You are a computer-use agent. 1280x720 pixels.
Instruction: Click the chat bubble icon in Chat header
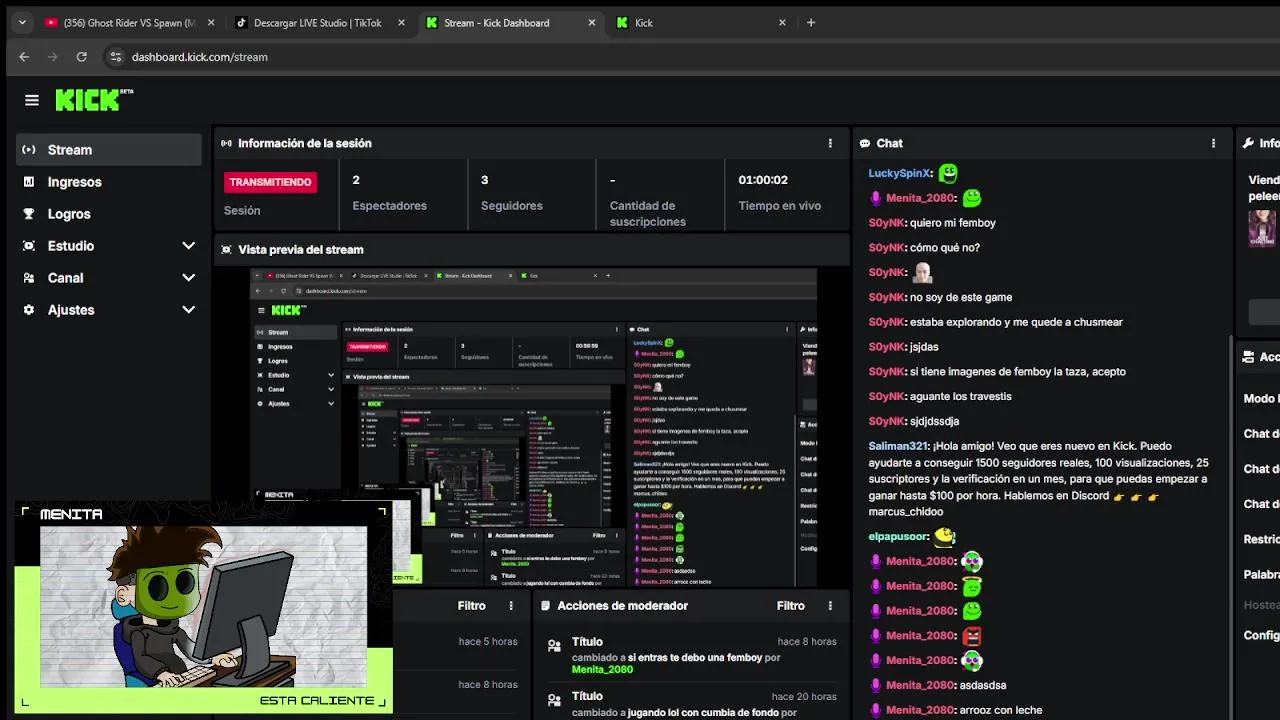click(865, 144)
